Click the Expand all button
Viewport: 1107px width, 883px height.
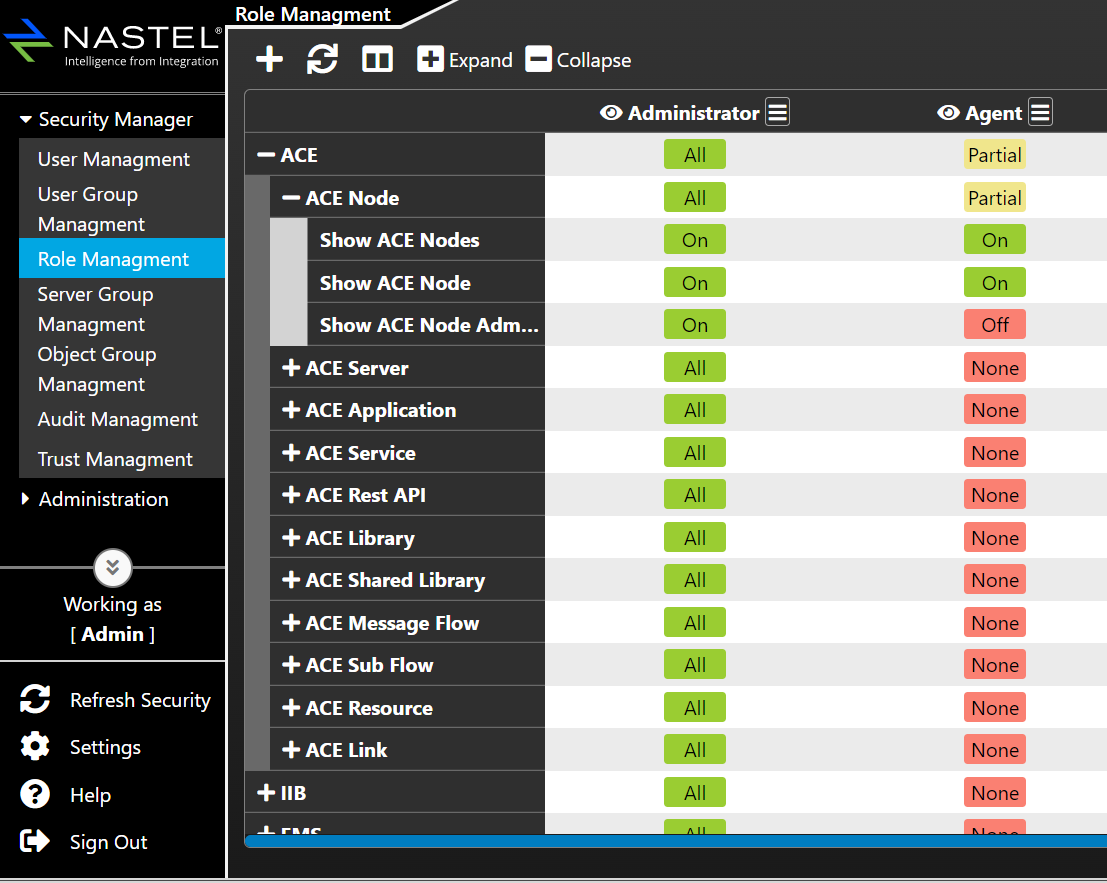465,59
